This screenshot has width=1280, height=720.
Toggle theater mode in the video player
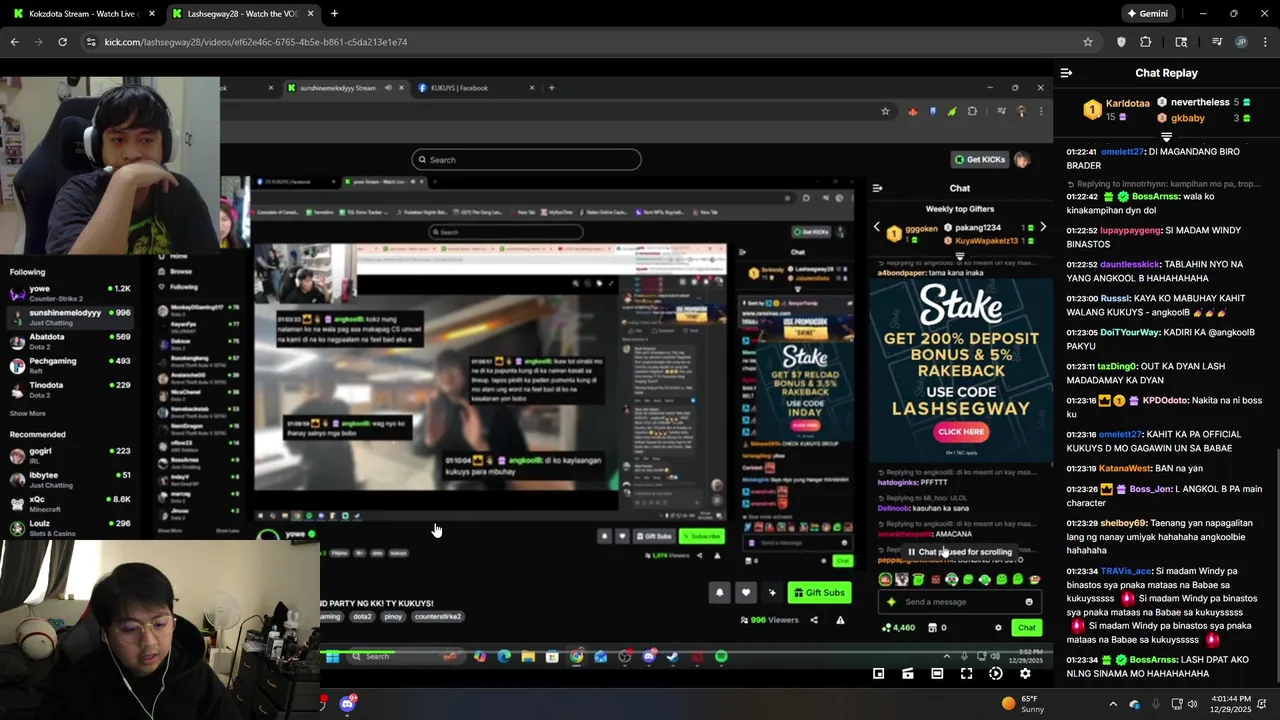click(x=937, y=674)
